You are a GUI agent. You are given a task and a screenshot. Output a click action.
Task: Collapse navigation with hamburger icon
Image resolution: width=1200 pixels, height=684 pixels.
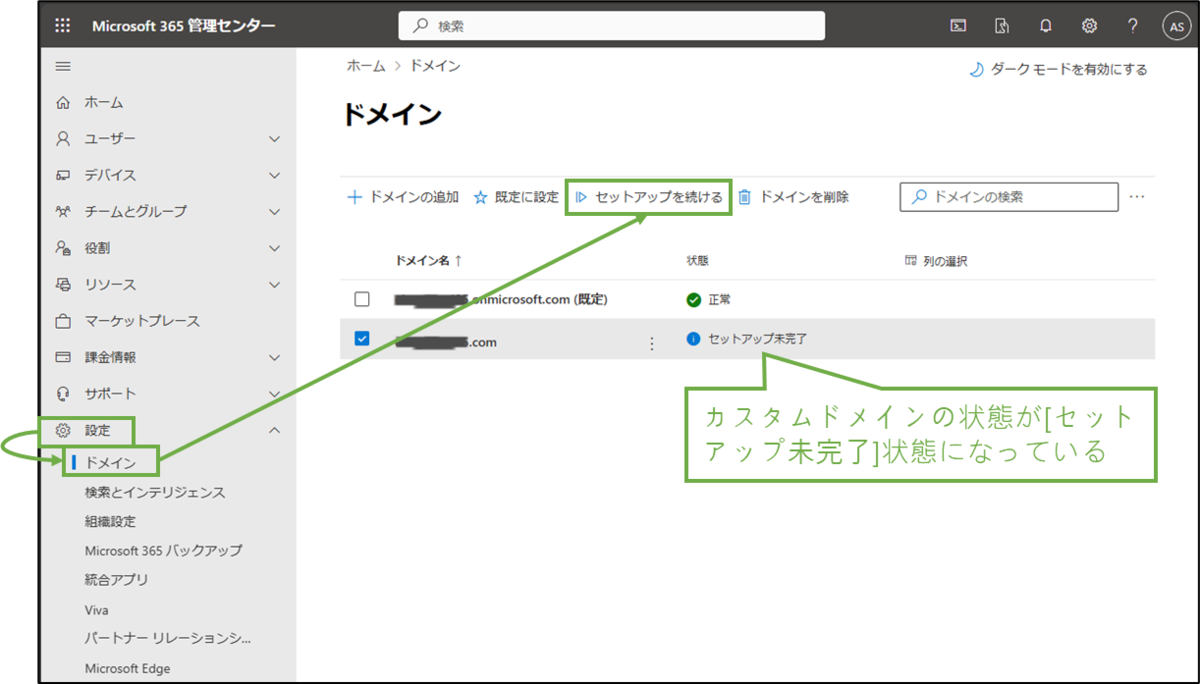63,66
